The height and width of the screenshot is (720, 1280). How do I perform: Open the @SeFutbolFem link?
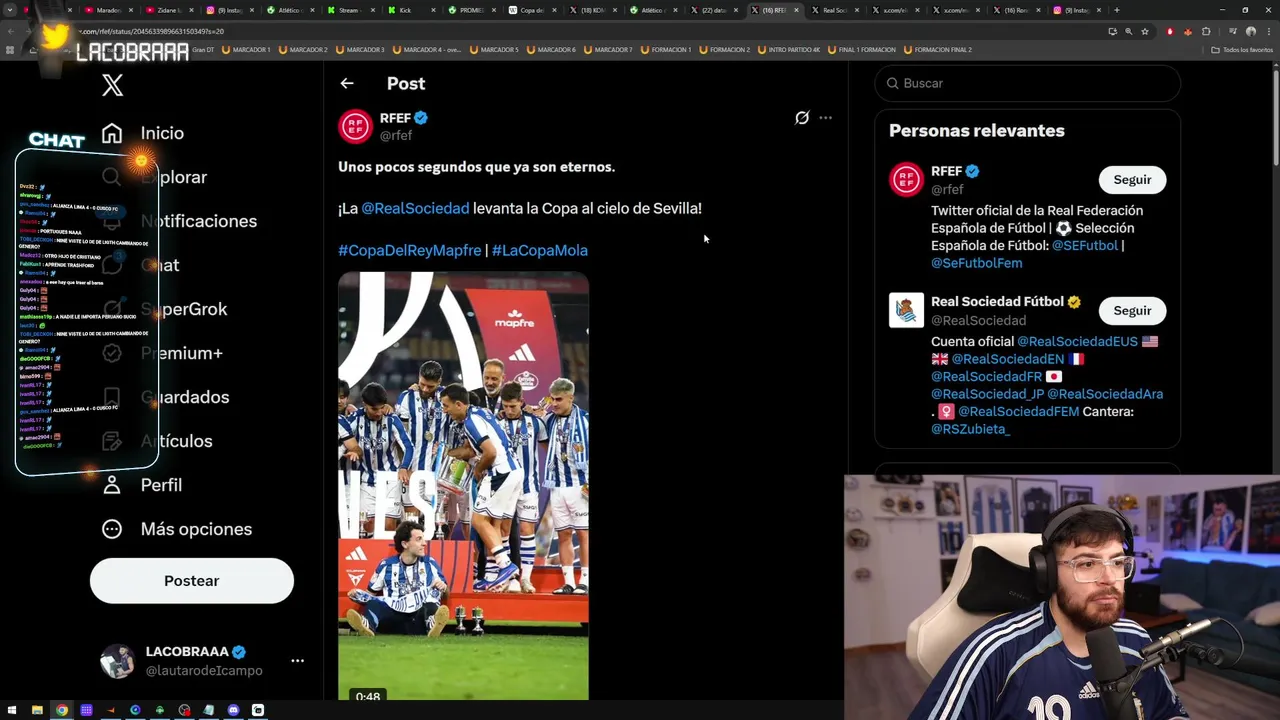pos(976,263)
